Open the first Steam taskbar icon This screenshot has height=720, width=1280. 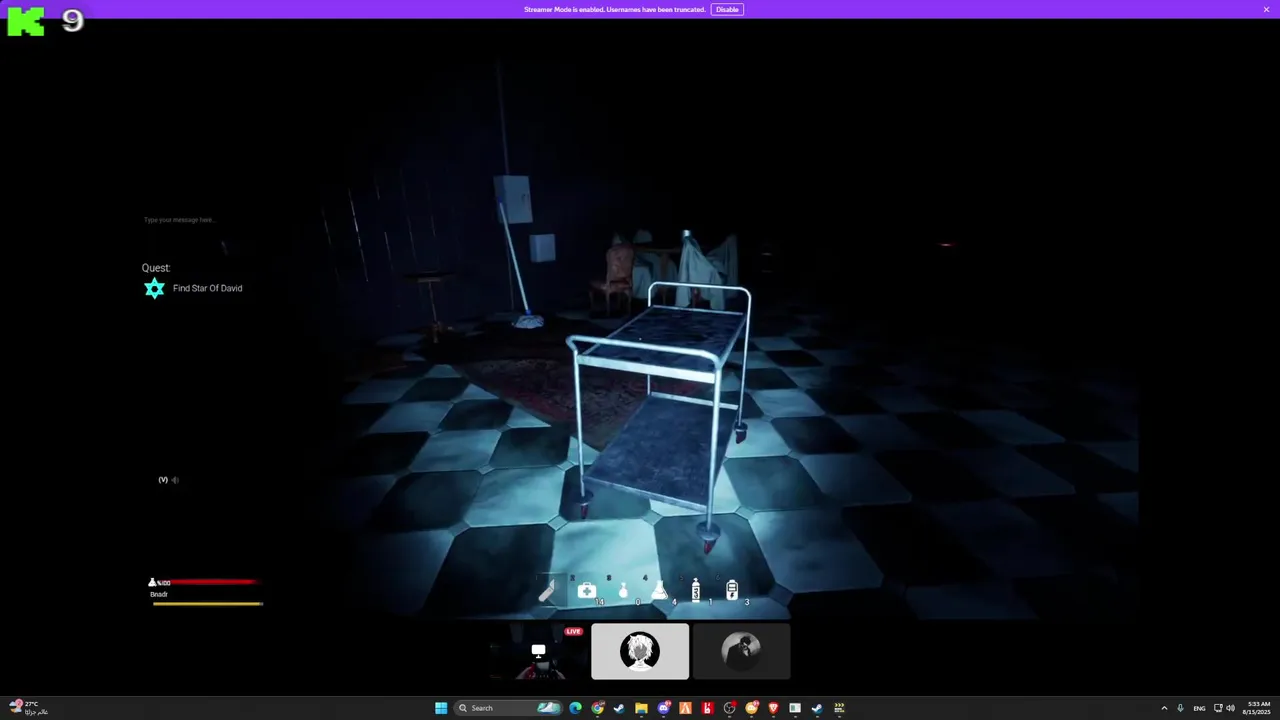click(x=619, y=708)
